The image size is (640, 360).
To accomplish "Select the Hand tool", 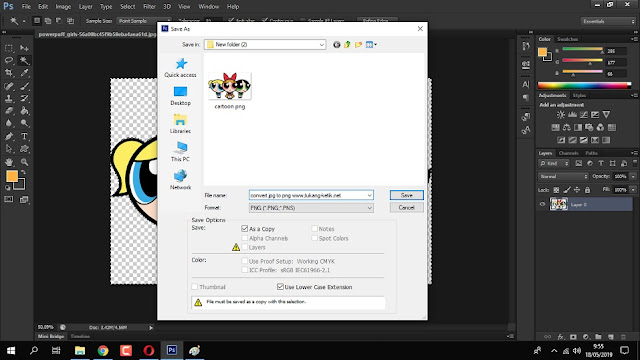I will pos(9,162).
